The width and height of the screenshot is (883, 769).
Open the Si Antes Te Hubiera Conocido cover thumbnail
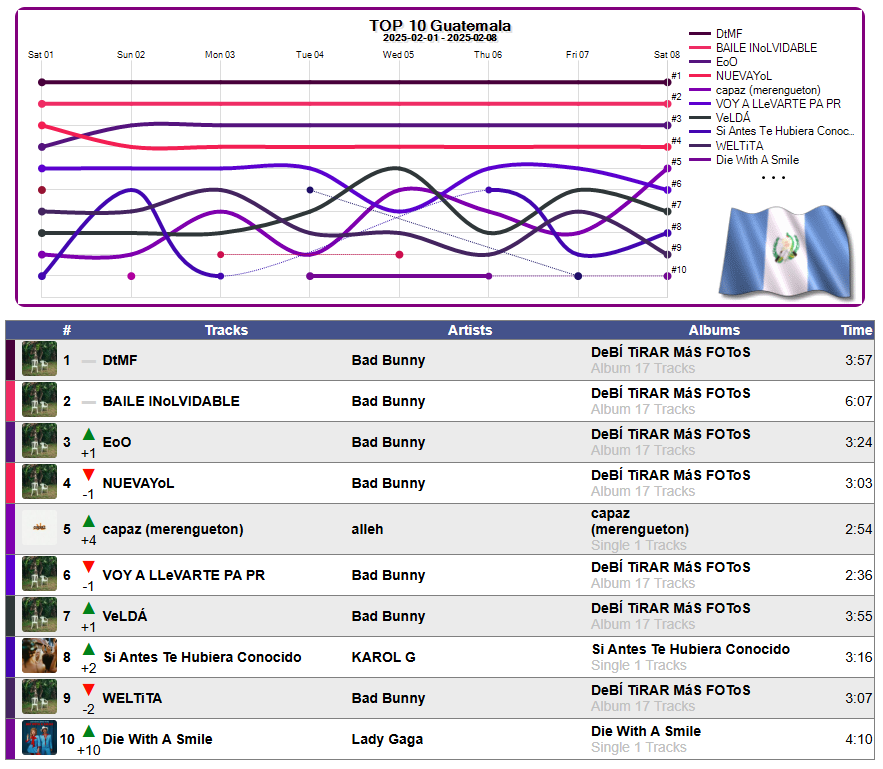[39, 656]
